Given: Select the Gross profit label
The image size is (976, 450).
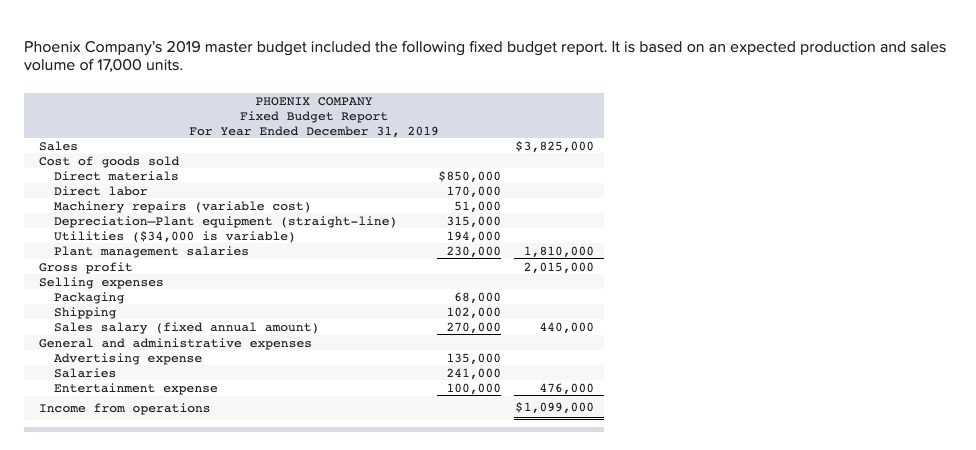Looking at the screenshot, I should (85, 267).
